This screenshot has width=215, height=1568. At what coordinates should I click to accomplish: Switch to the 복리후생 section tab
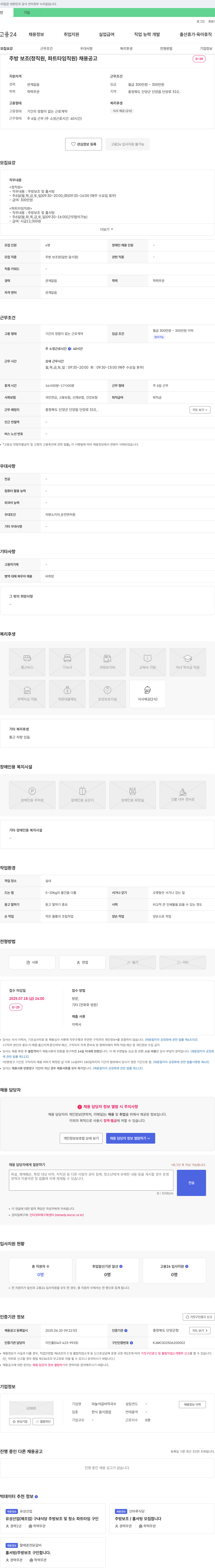tap(126, 49)
